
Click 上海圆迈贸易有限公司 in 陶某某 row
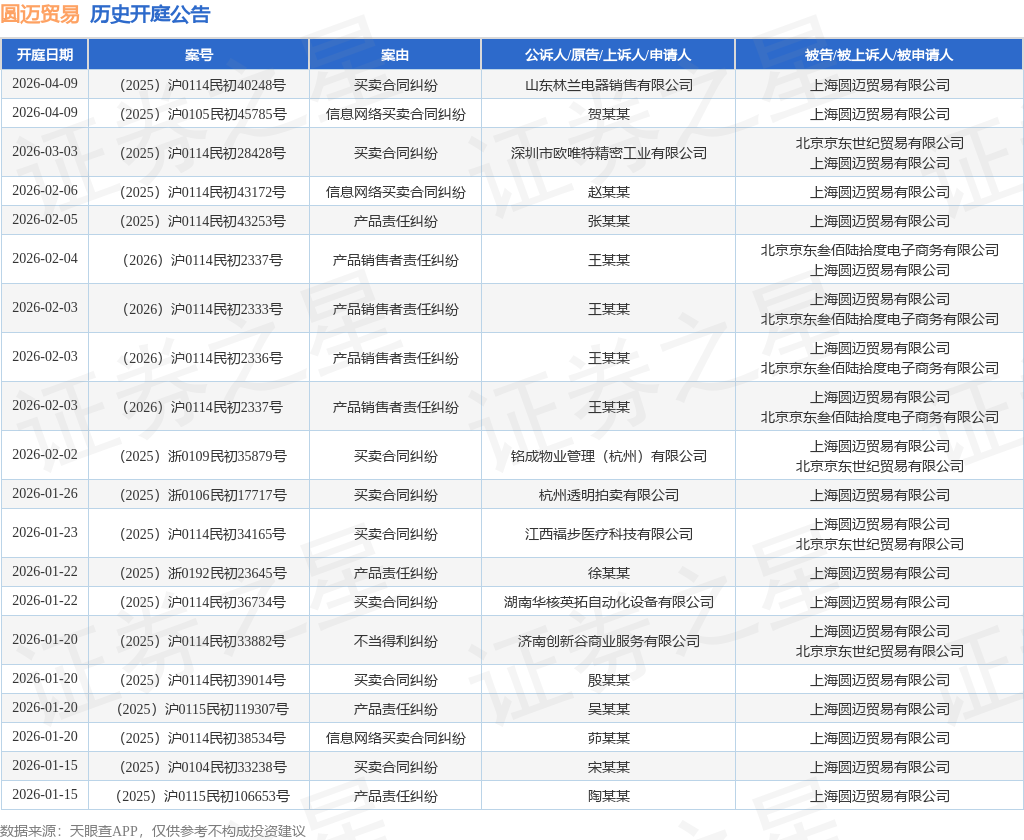coord(880,796)
